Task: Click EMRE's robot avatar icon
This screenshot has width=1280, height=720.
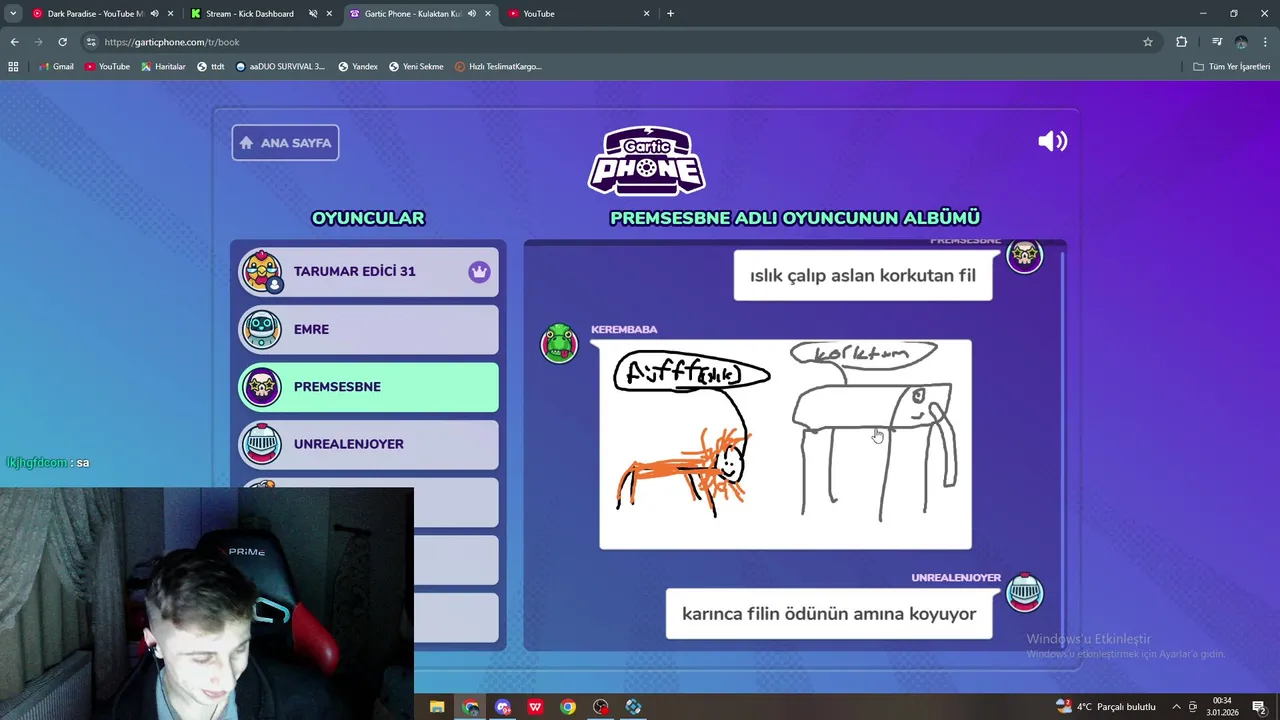Action: (262, 329)
